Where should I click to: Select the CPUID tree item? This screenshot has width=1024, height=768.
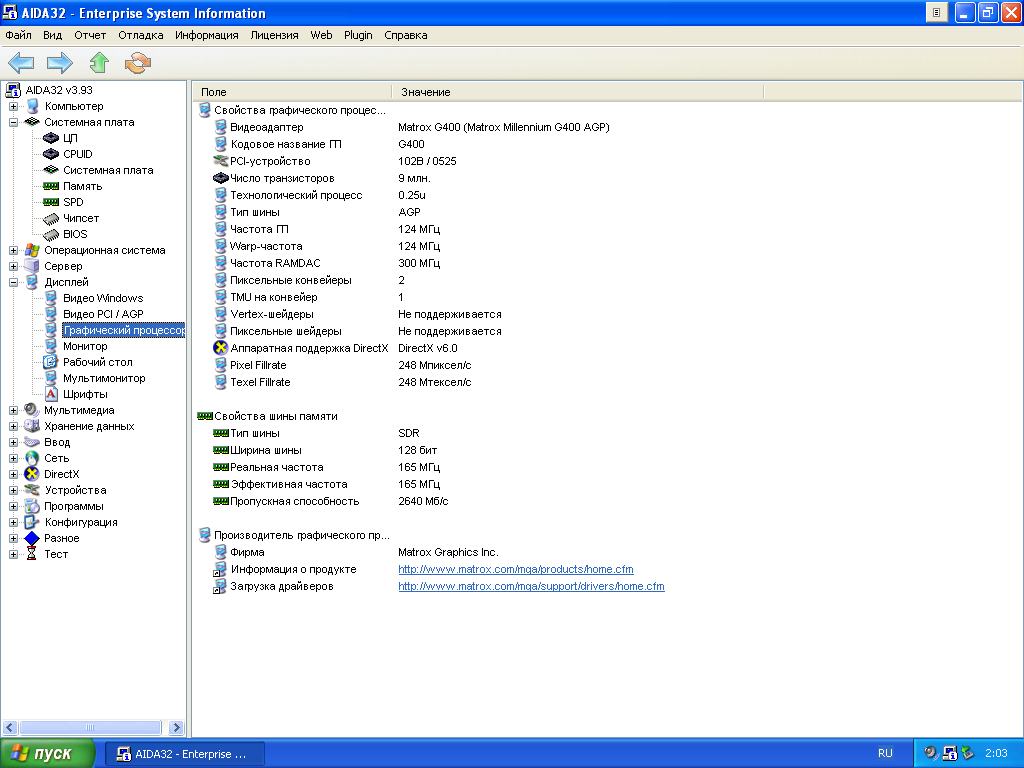coord(77,154)
